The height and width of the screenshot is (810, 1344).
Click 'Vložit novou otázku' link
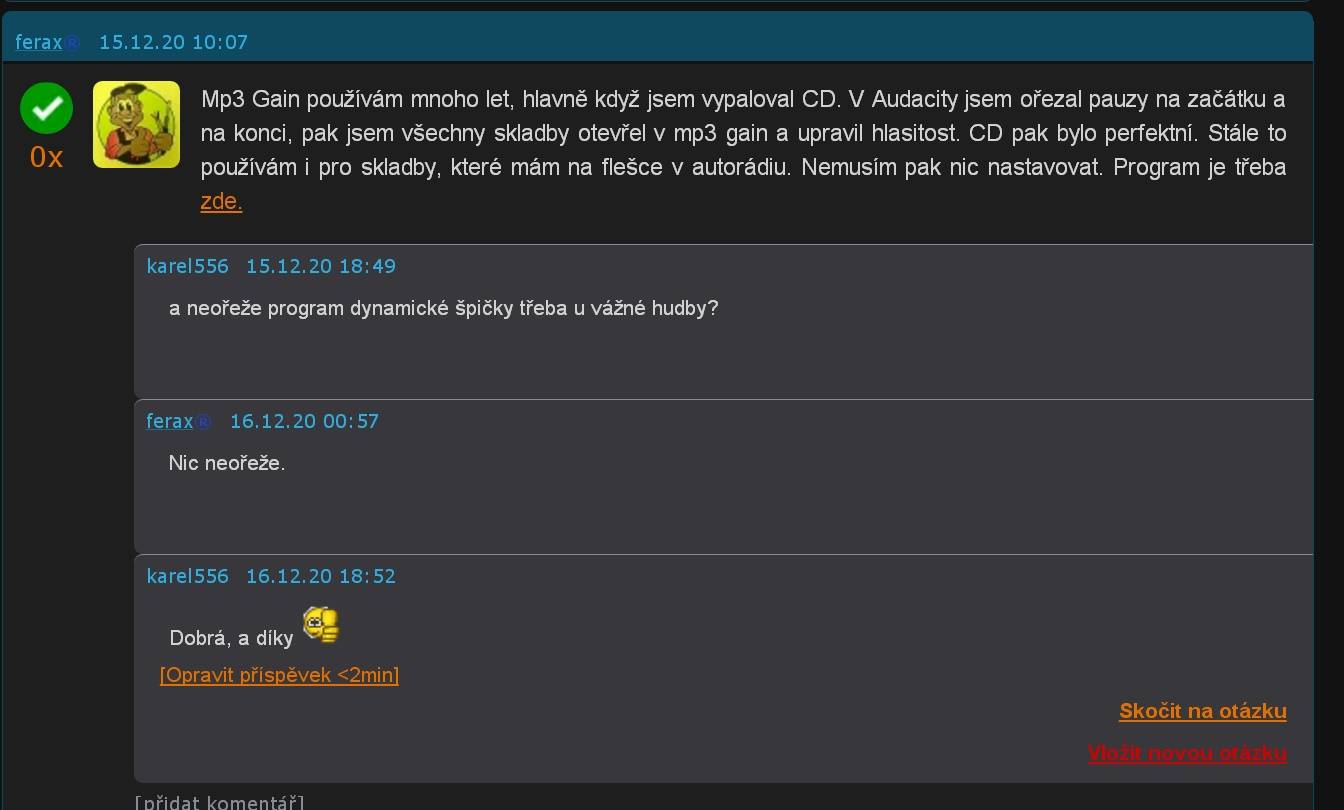click(1187, 753)
